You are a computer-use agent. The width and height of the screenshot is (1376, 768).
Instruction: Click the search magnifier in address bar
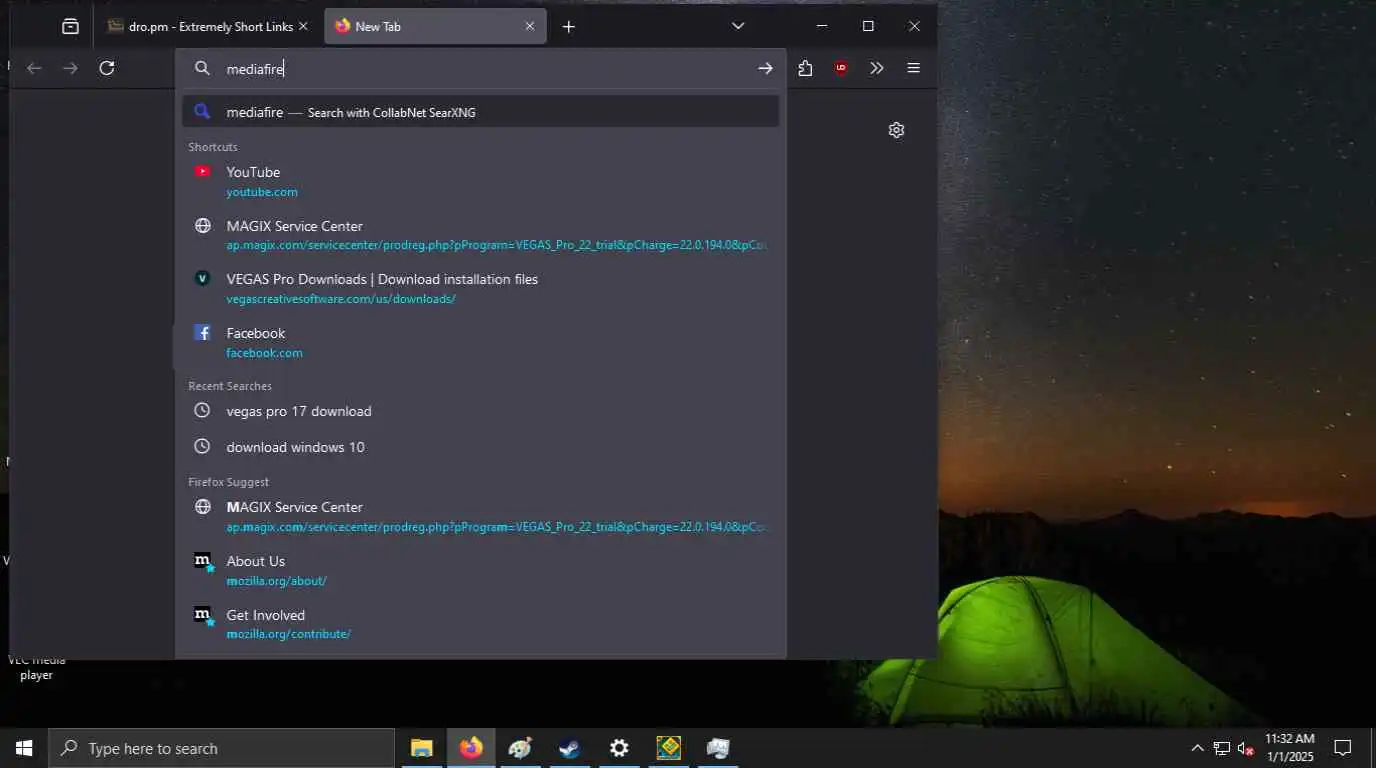point(202,68)
